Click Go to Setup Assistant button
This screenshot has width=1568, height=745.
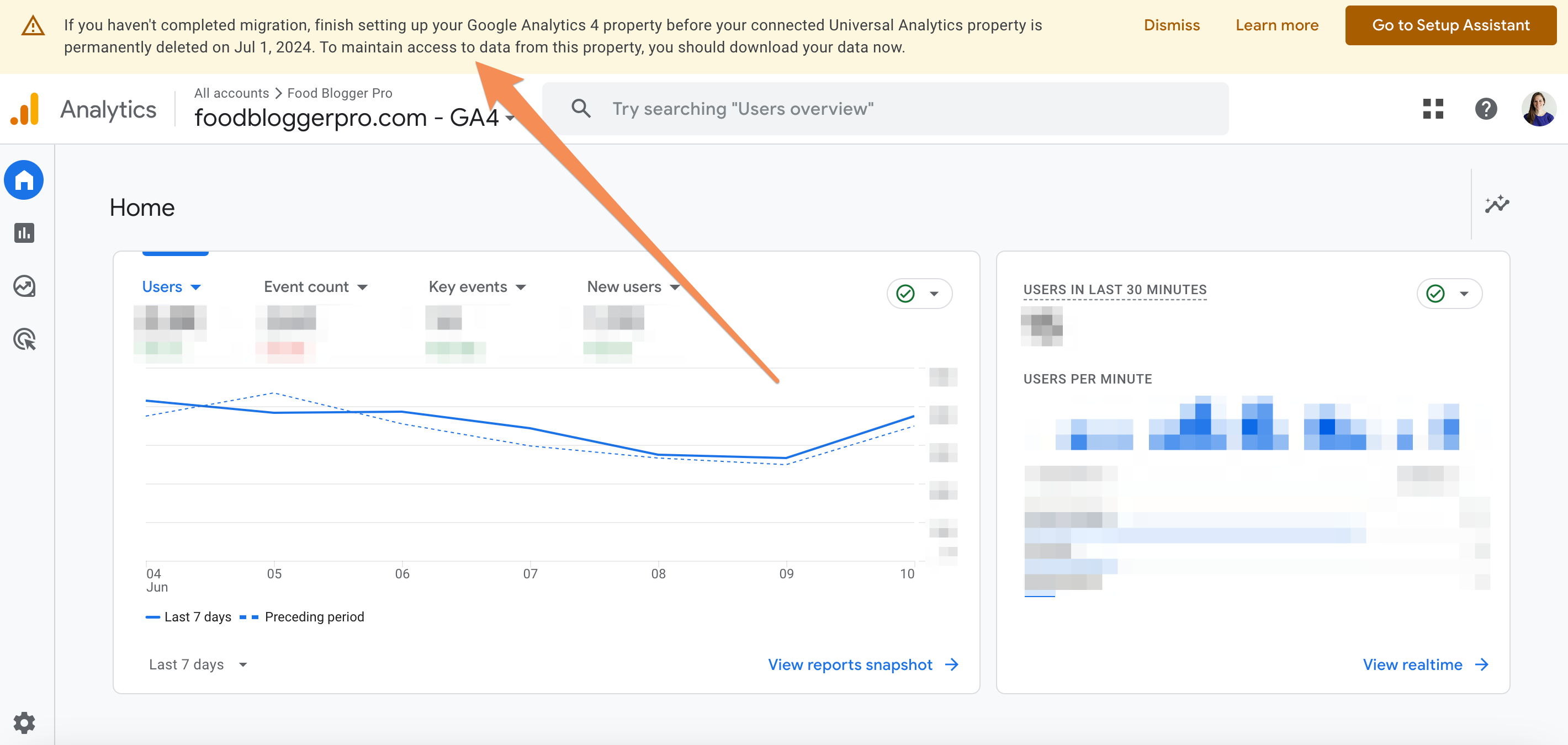[1450, 25]
